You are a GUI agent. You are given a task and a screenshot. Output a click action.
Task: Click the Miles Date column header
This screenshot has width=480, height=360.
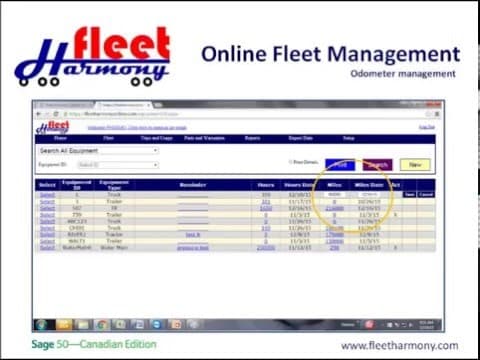pos(369,185)
